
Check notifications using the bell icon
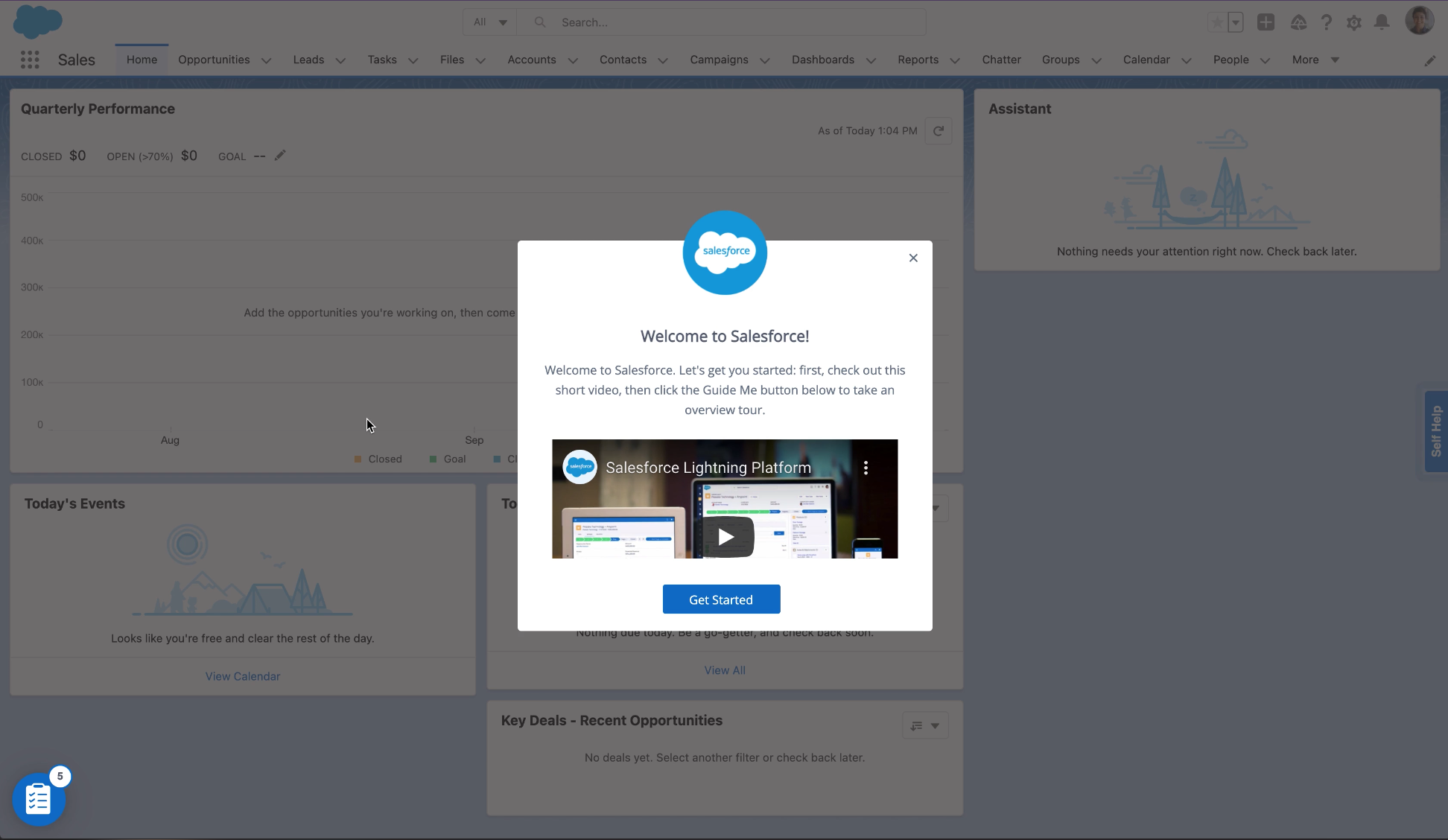tap(1382, 22)
